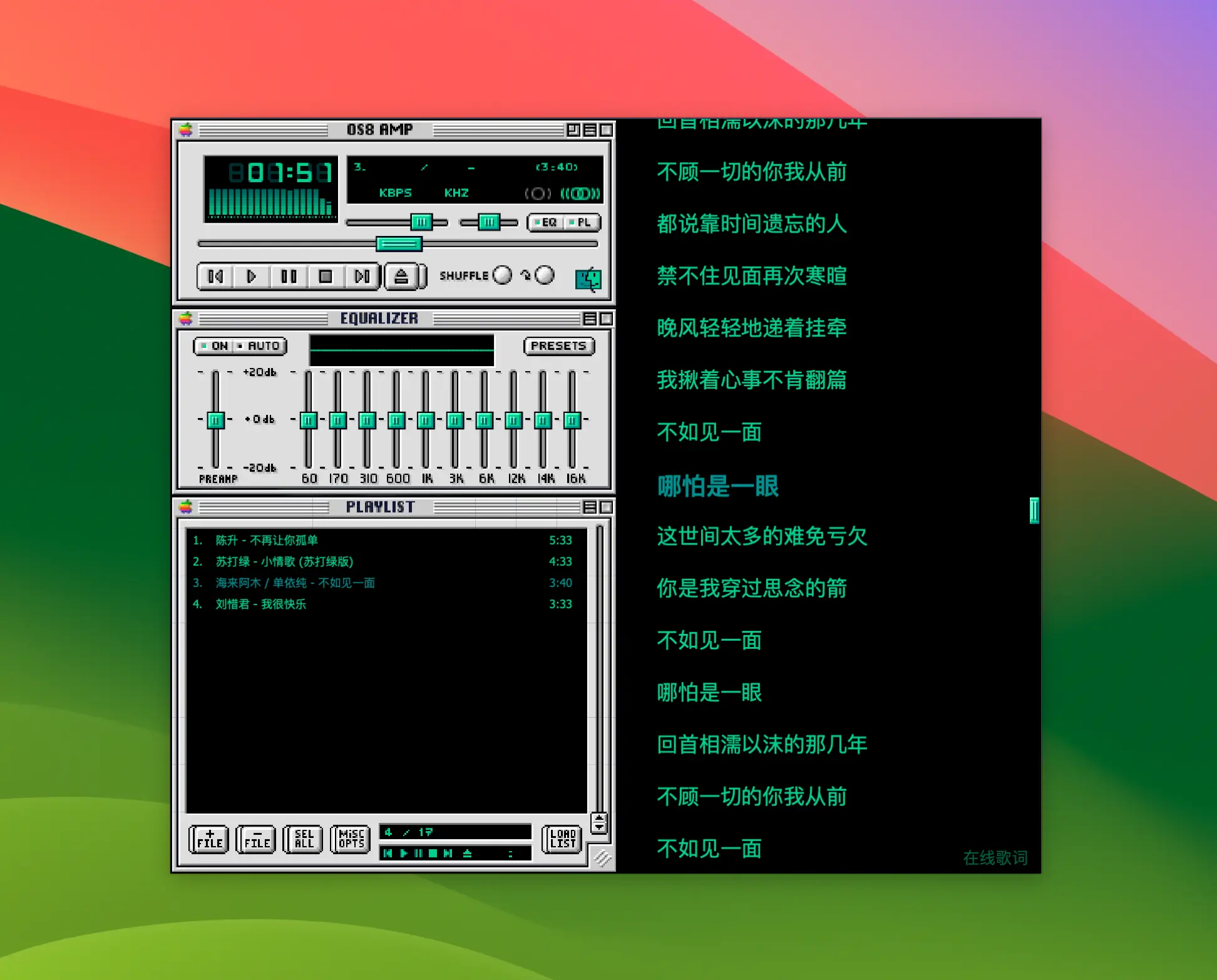Click the 3K band slider knob
This screenshot has width=1217, height=980.
(x=455, y=420)
